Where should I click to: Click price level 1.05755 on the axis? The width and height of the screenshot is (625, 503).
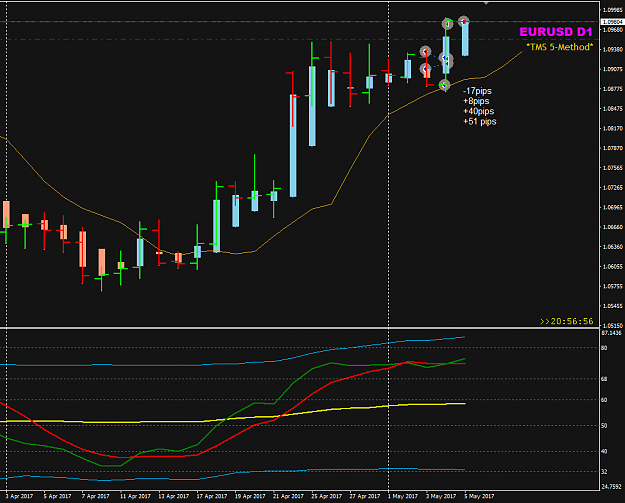(613, 286)
